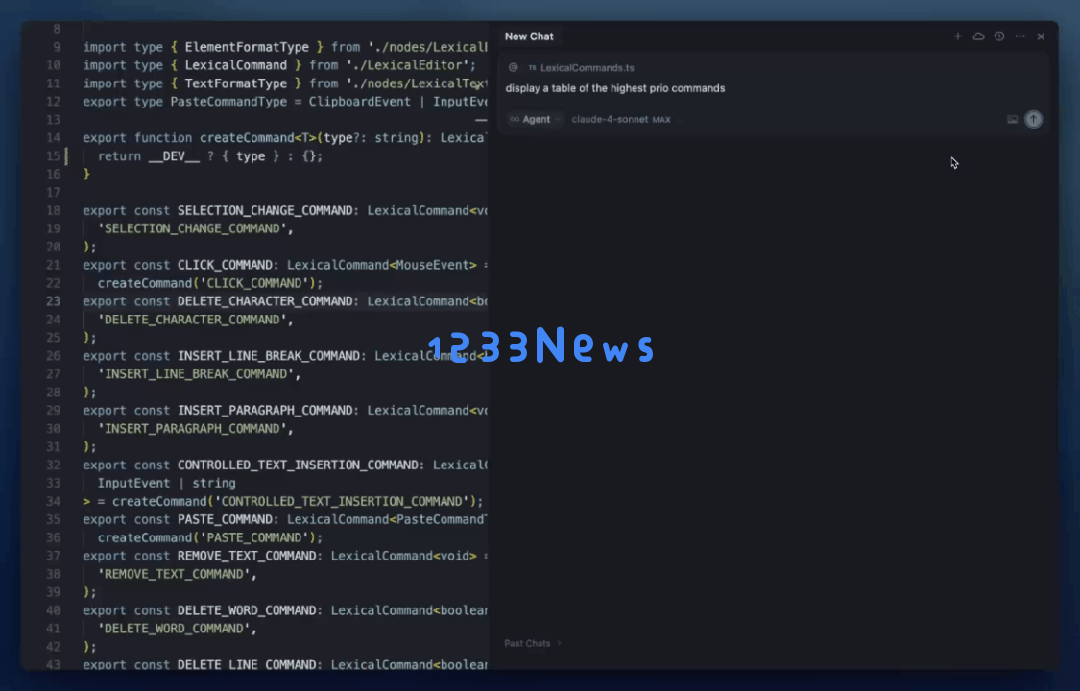Click DELETE_WORD_COMMAND constant on line 40
Viewport: 1080px width, 691px height.
pyautogui.click(x=247, y=610)
